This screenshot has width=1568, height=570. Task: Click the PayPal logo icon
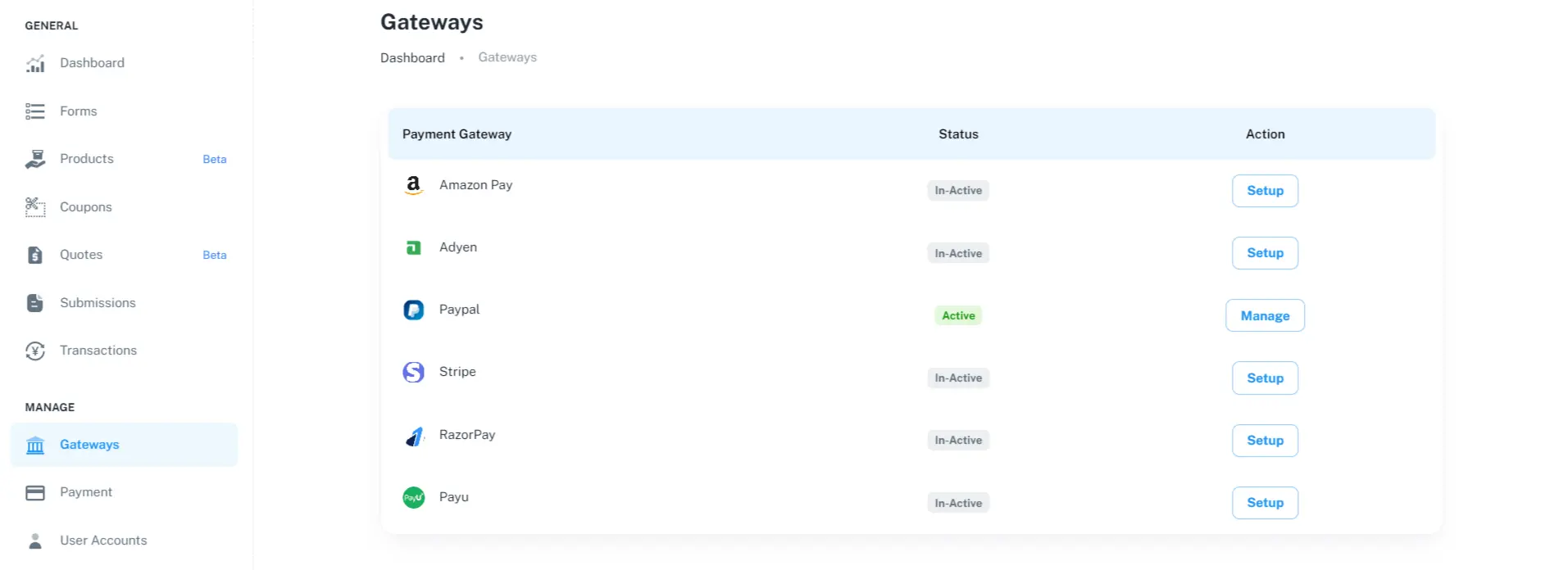click(x=413, y=310)
